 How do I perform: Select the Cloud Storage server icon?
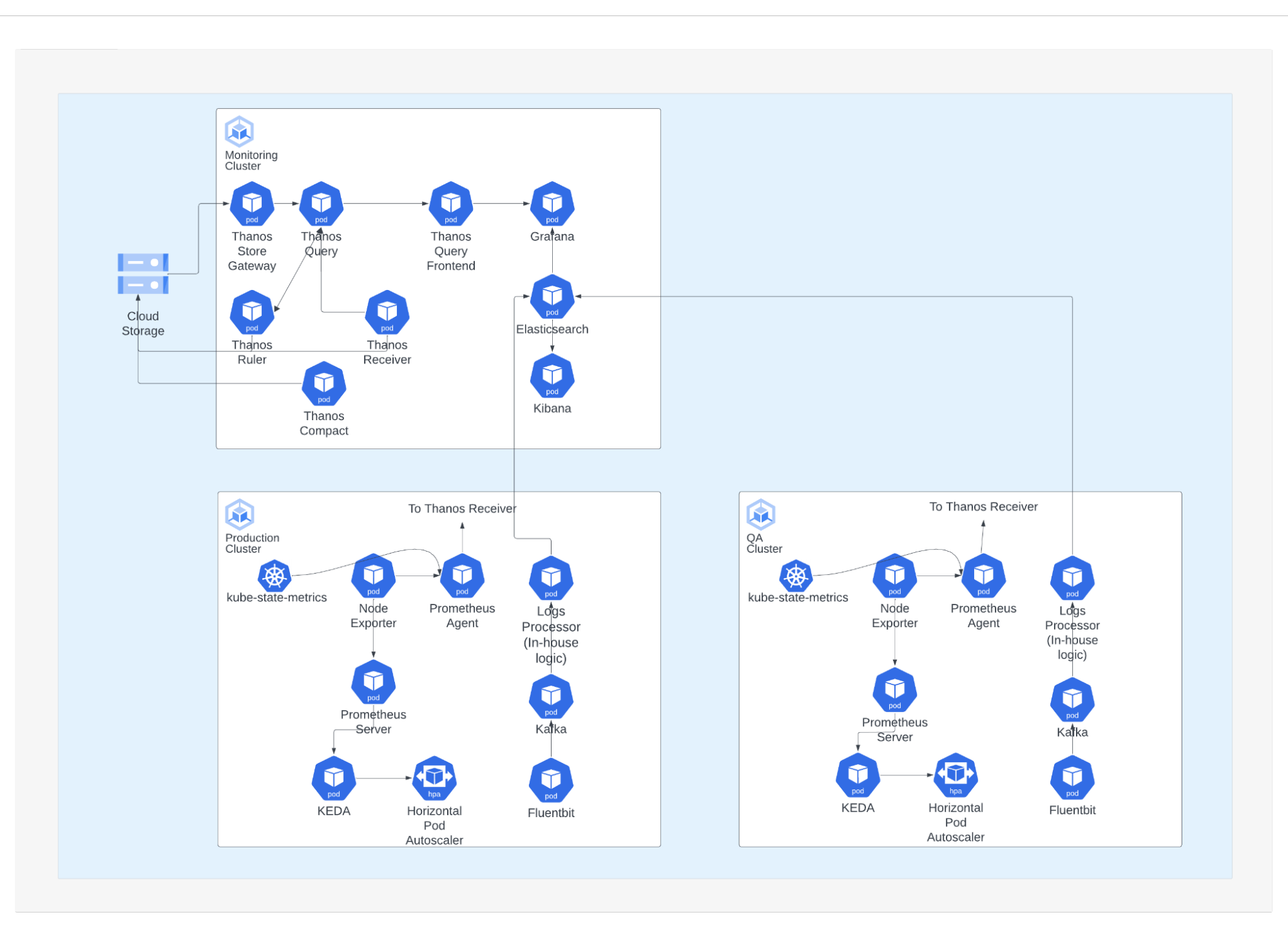click(143, 274)
